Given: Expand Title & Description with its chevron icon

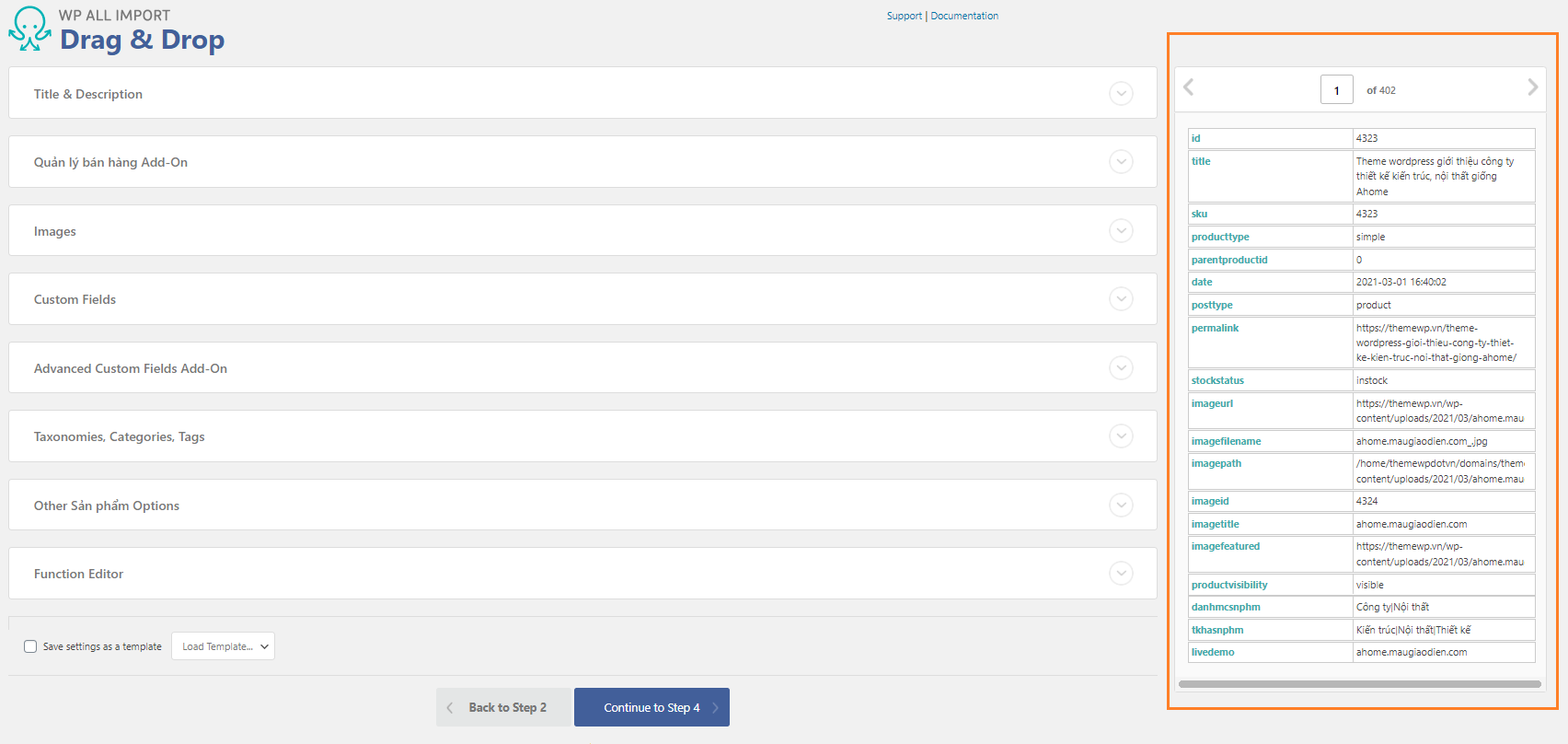Looking at the screenshot, I should [1121, 93].
